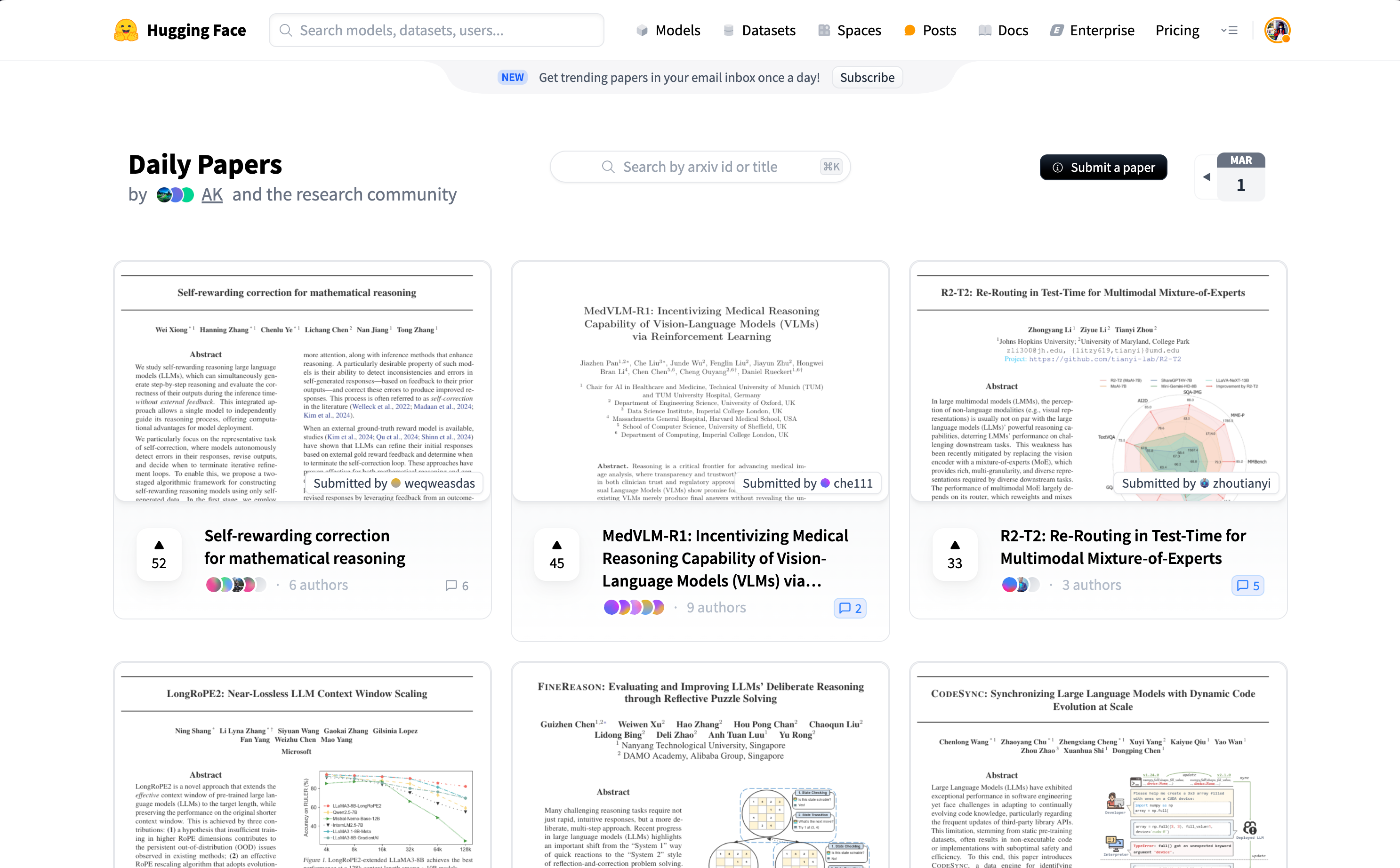Open the MedVLM-R1 paper title link
Screen dimensions: 1400x868
click(x=725, y=558)
